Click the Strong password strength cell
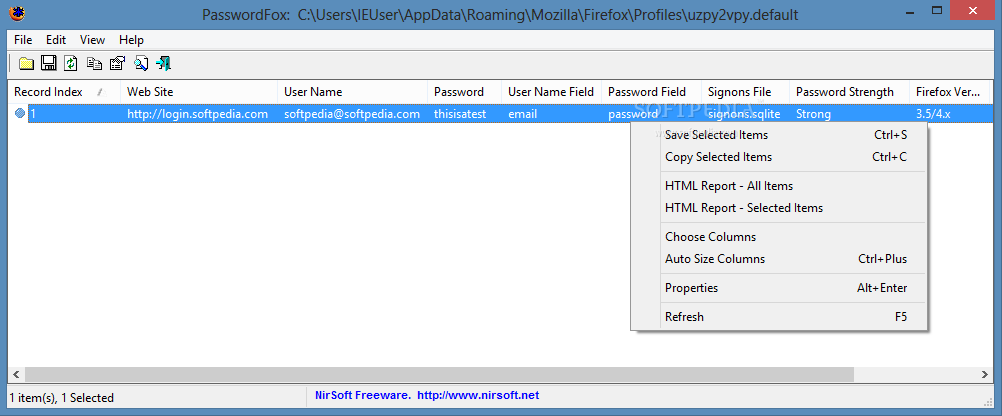 point(813,114)
